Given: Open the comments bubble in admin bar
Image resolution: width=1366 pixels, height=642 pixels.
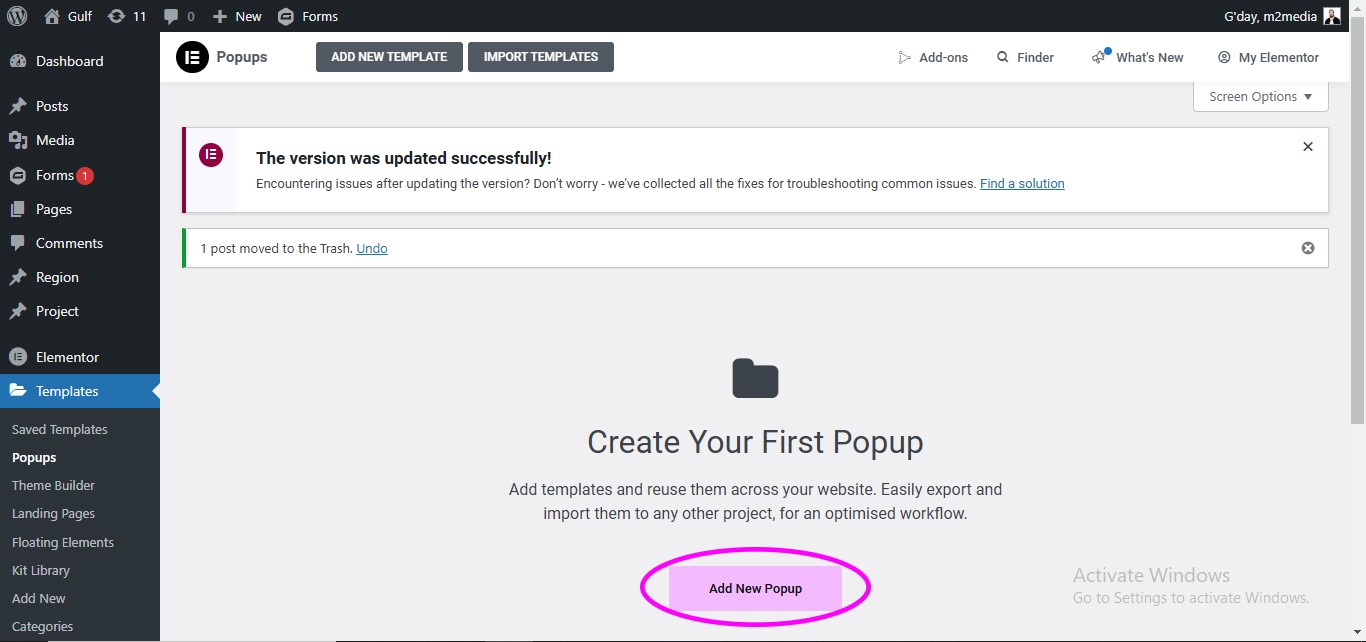Looking at the screenshot, I should click(179, 16).
